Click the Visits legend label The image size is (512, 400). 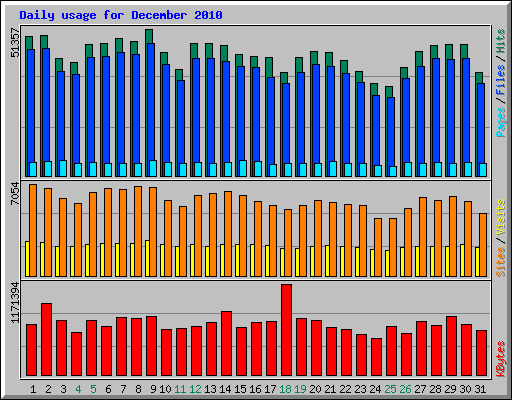(501, 218)
